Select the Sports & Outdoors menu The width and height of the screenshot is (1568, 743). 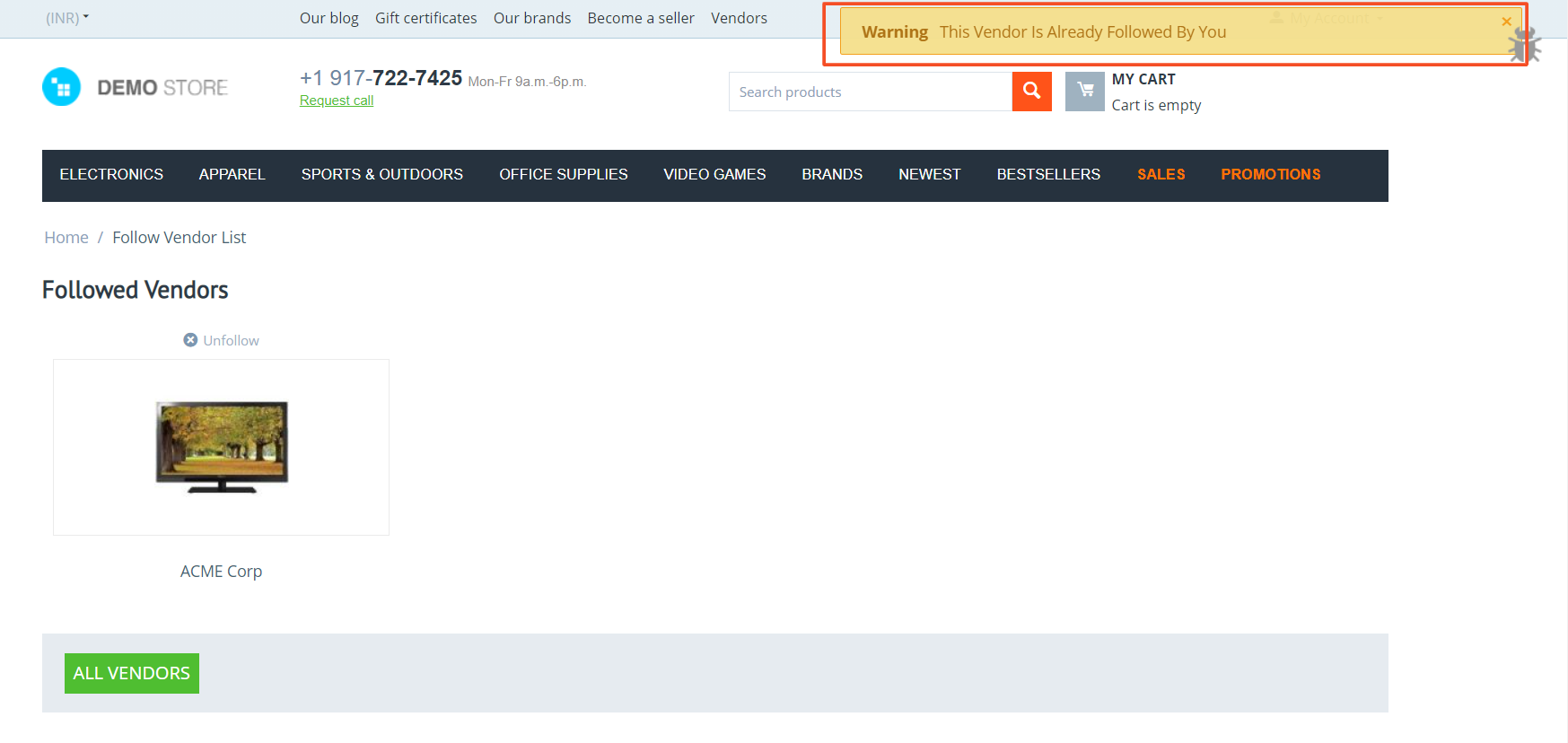coord(382,175)
